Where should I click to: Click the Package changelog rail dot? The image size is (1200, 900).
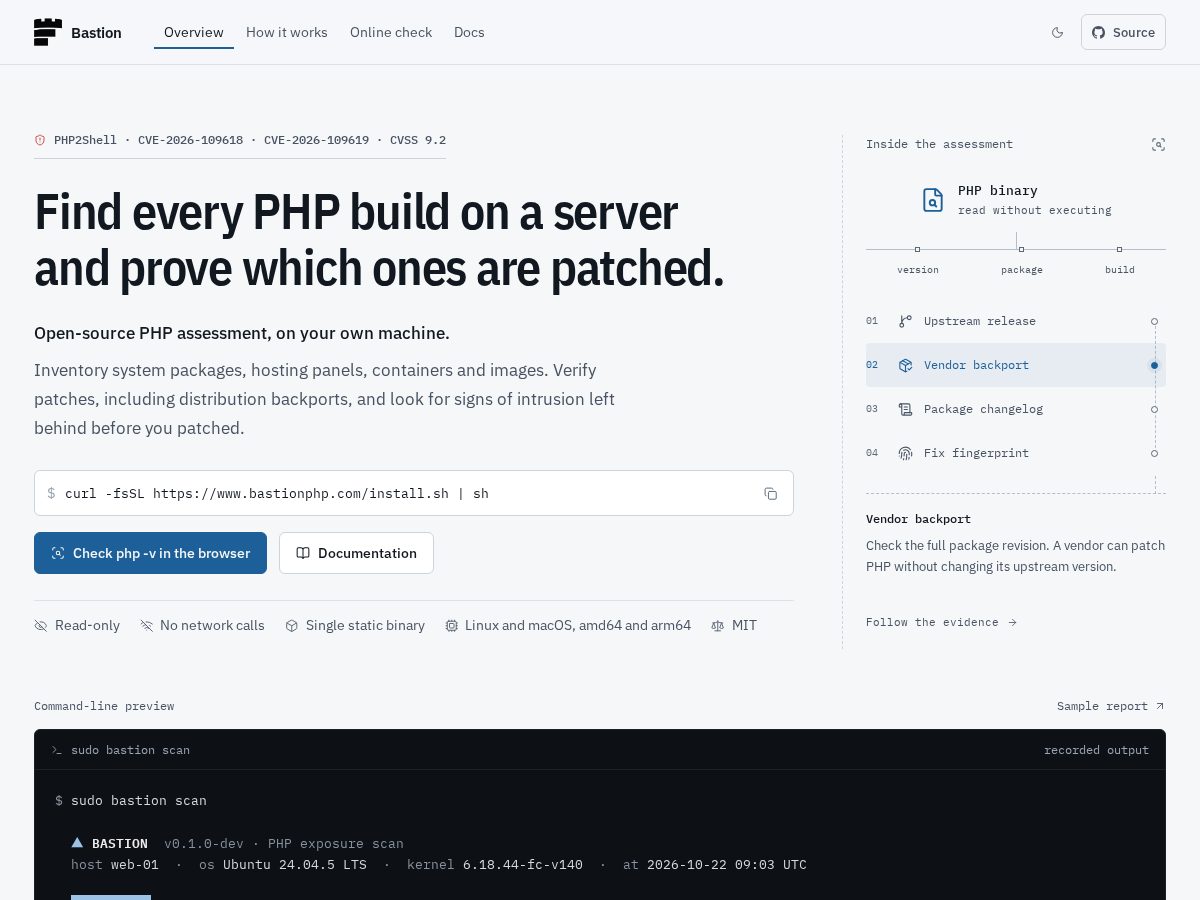point(1154,409)
